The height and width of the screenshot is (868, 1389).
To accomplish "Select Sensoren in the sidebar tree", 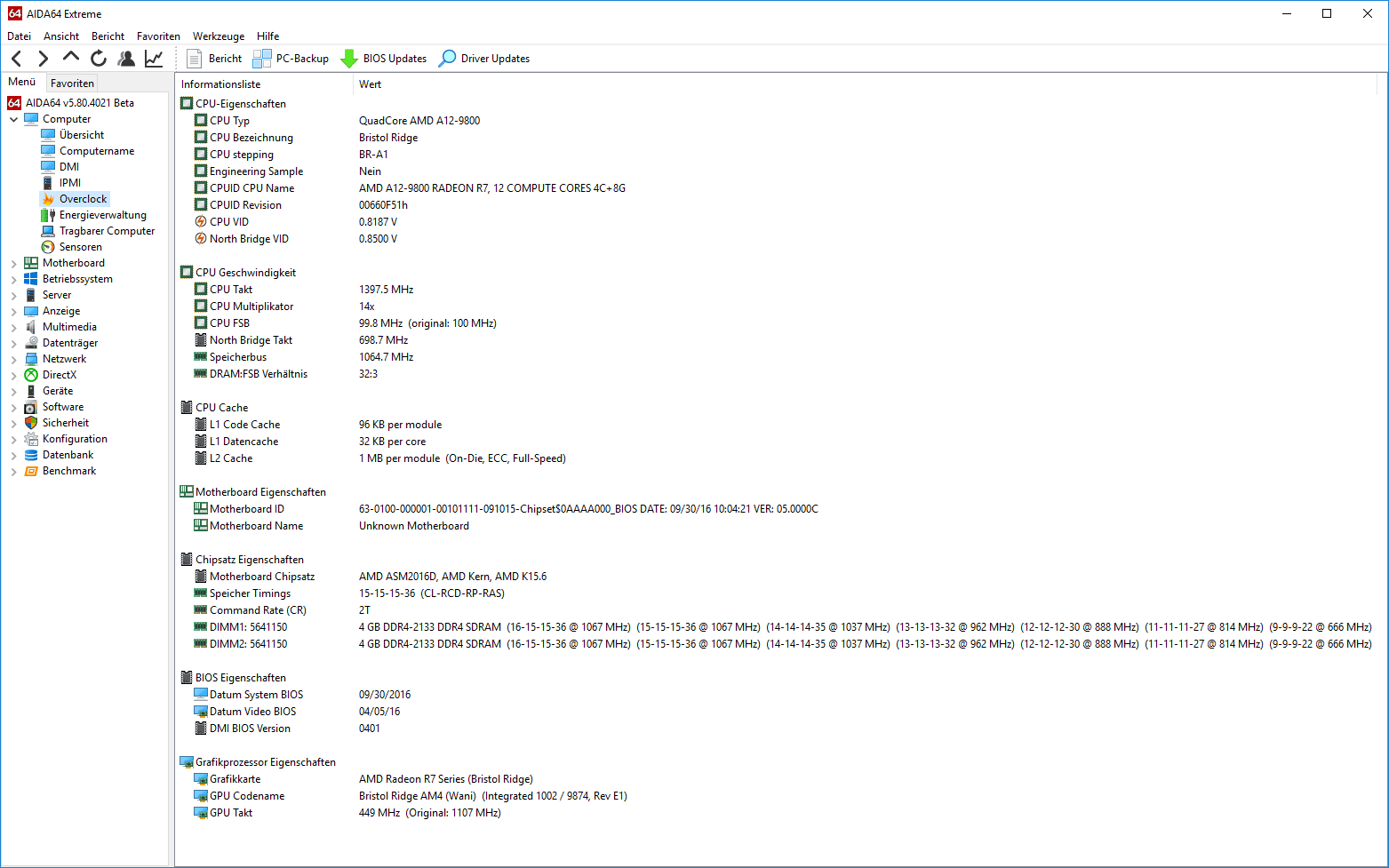I will (80, 247).
